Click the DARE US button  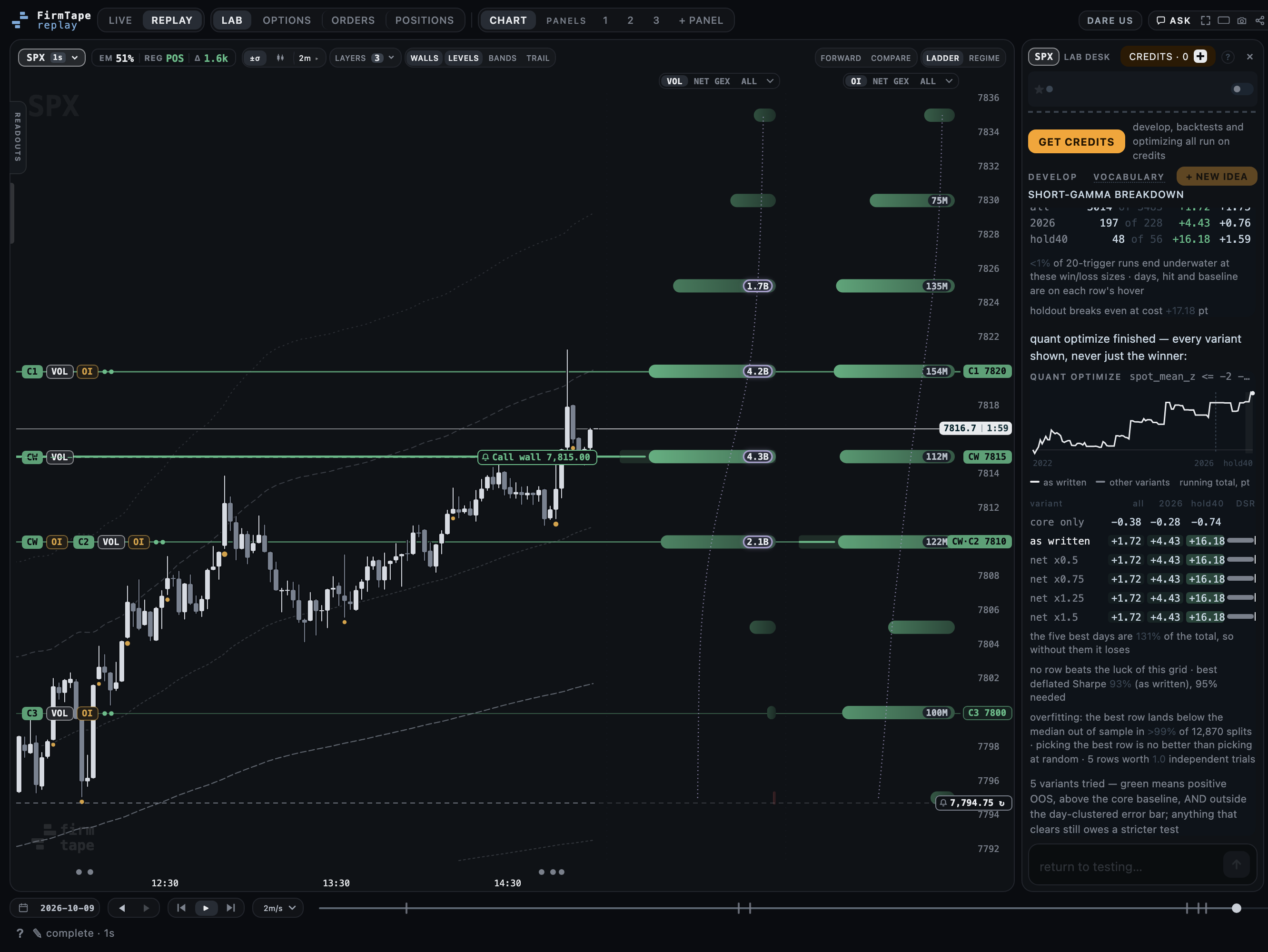[x=1110, y=20]
